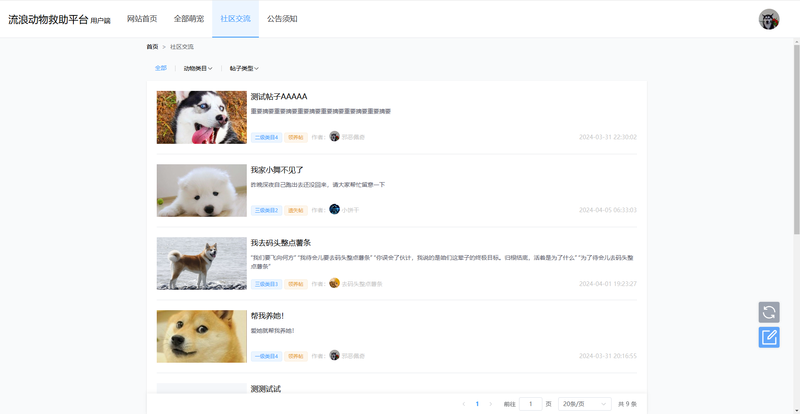Viewport: 800px width, 414px height.
Task: Click the 三级类目3 tag
Action: pos(266,284)
